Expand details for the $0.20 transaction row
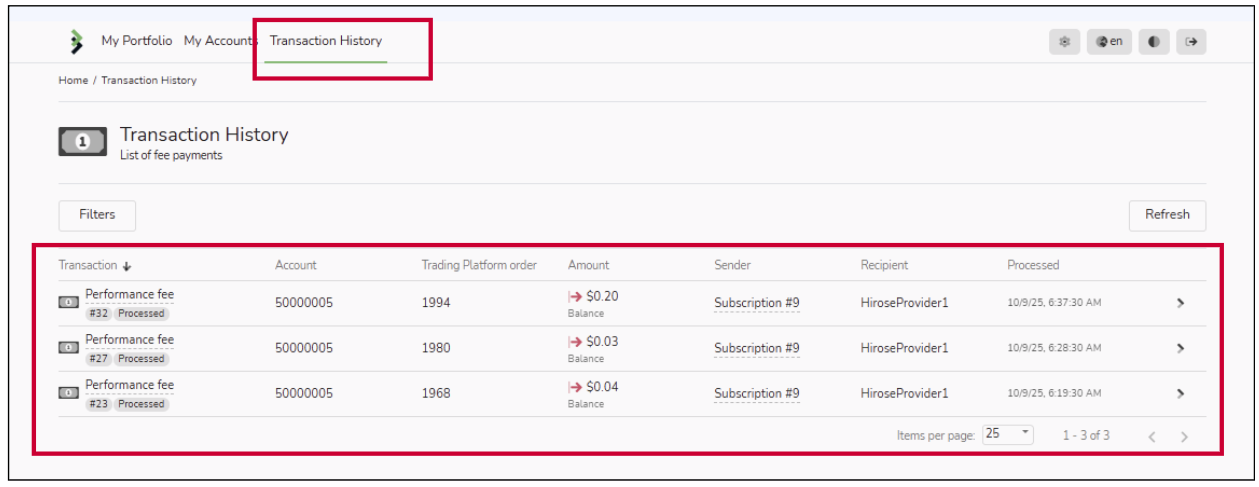Image resolution: width=1259 pixels, height=487 pixels. point(1180,303)
